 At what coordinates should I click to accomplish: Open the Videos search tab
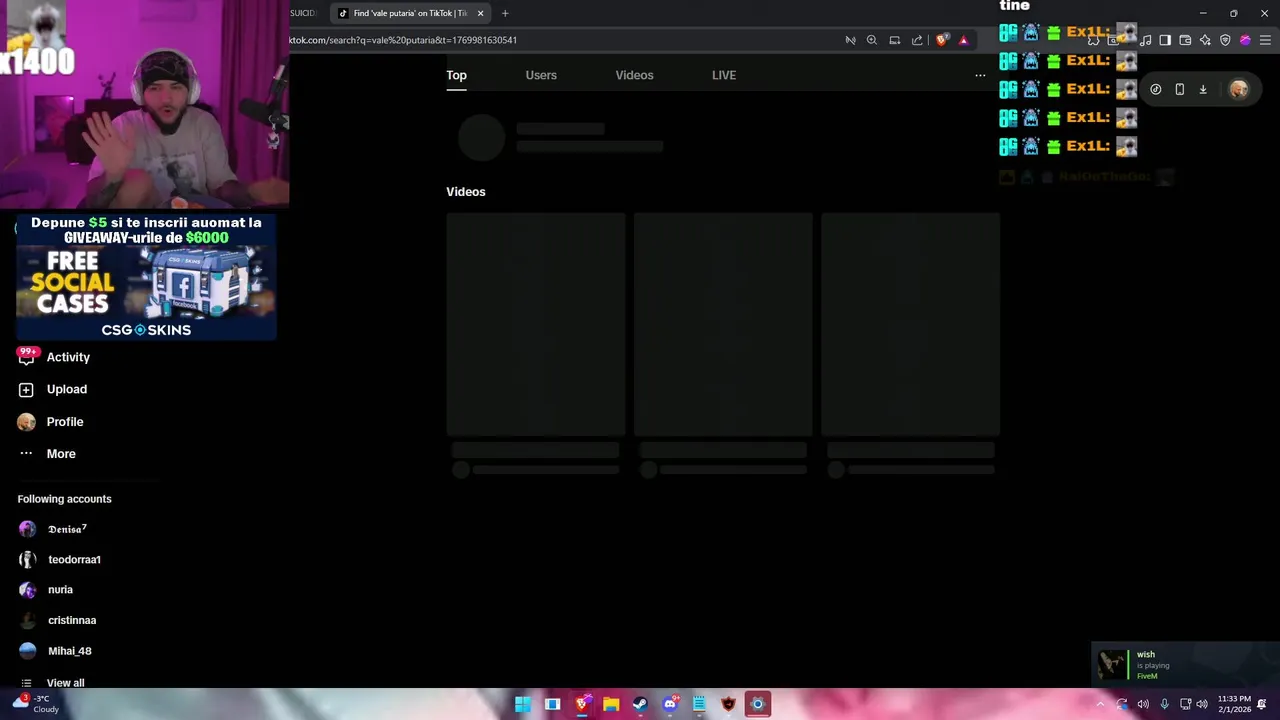pos(634,75)
